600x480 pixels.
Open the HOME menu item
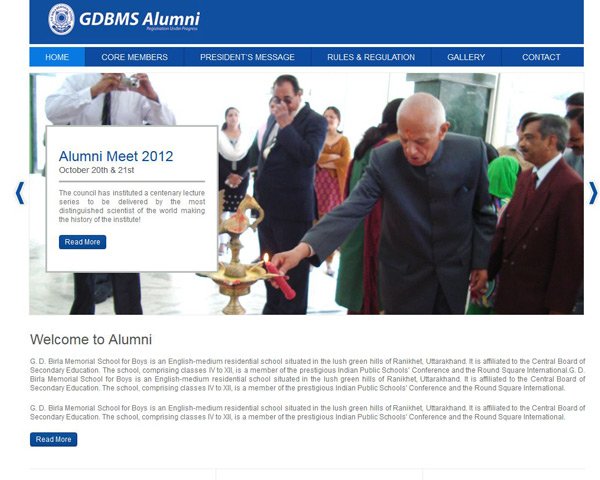point(57,57)
